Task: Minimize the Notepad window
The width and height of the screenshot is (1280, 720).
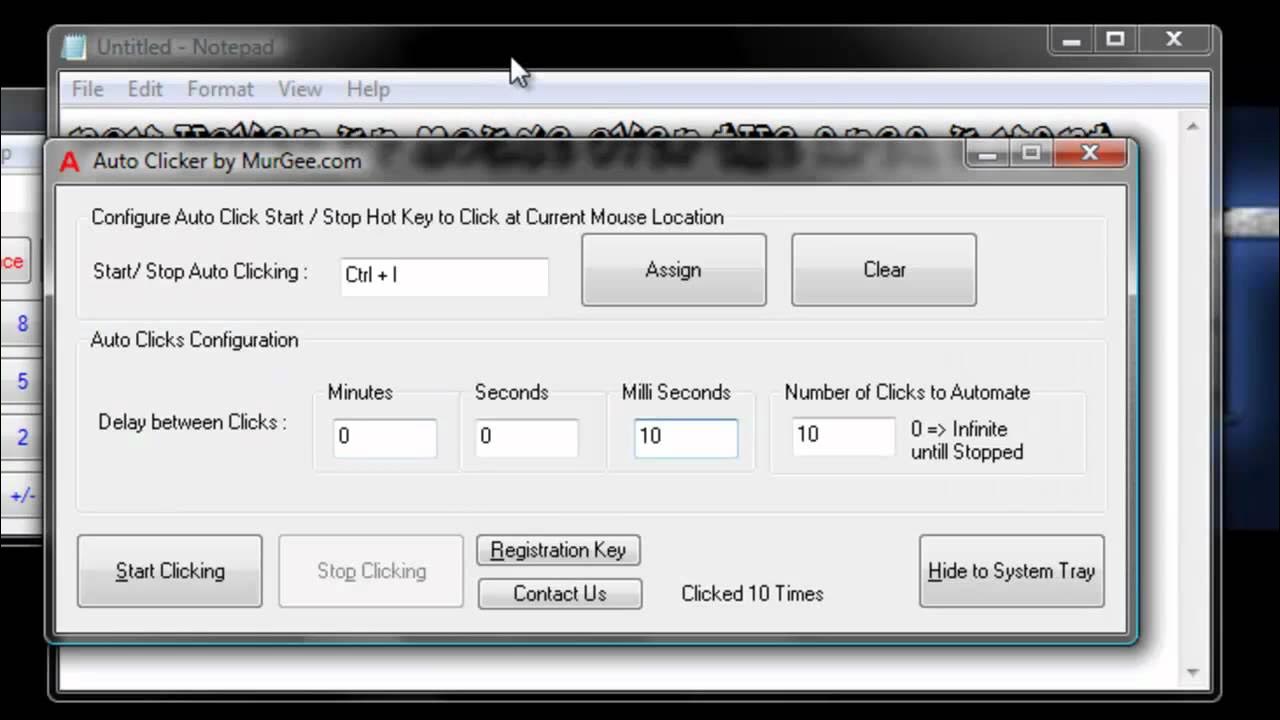Action: click(1072, 40)
